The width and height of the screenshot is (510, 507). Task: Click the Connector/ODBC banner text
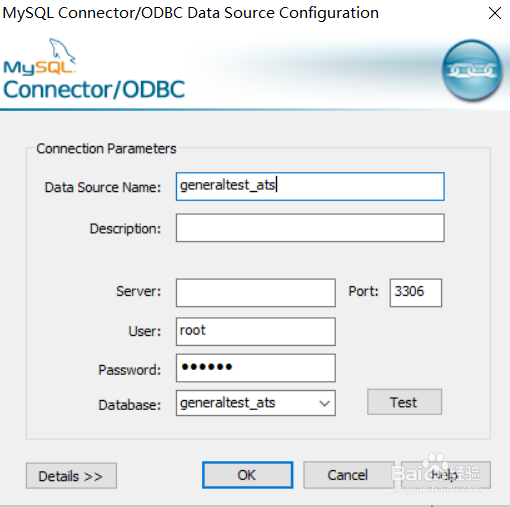94,89
